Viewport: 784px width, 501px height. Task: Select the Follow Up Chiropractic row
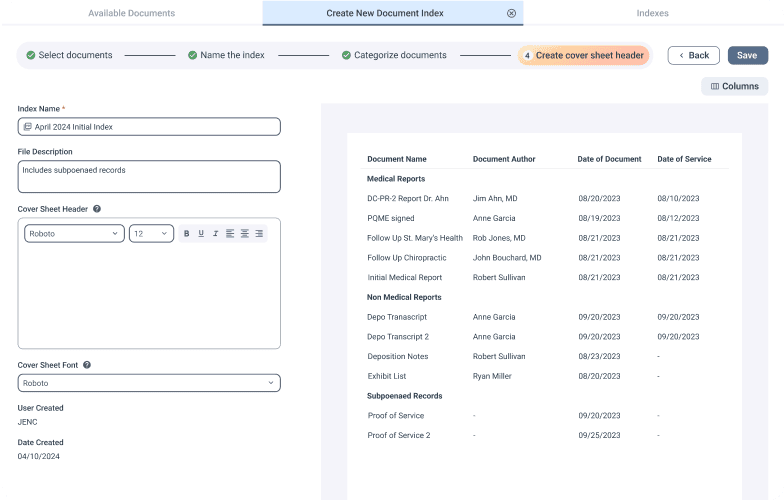[x=544, y=258]
